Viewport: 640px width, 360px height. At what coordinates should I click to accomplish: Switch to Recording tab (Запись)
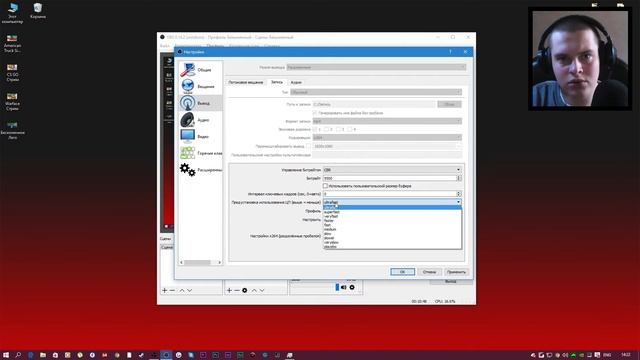pos(277,82)
